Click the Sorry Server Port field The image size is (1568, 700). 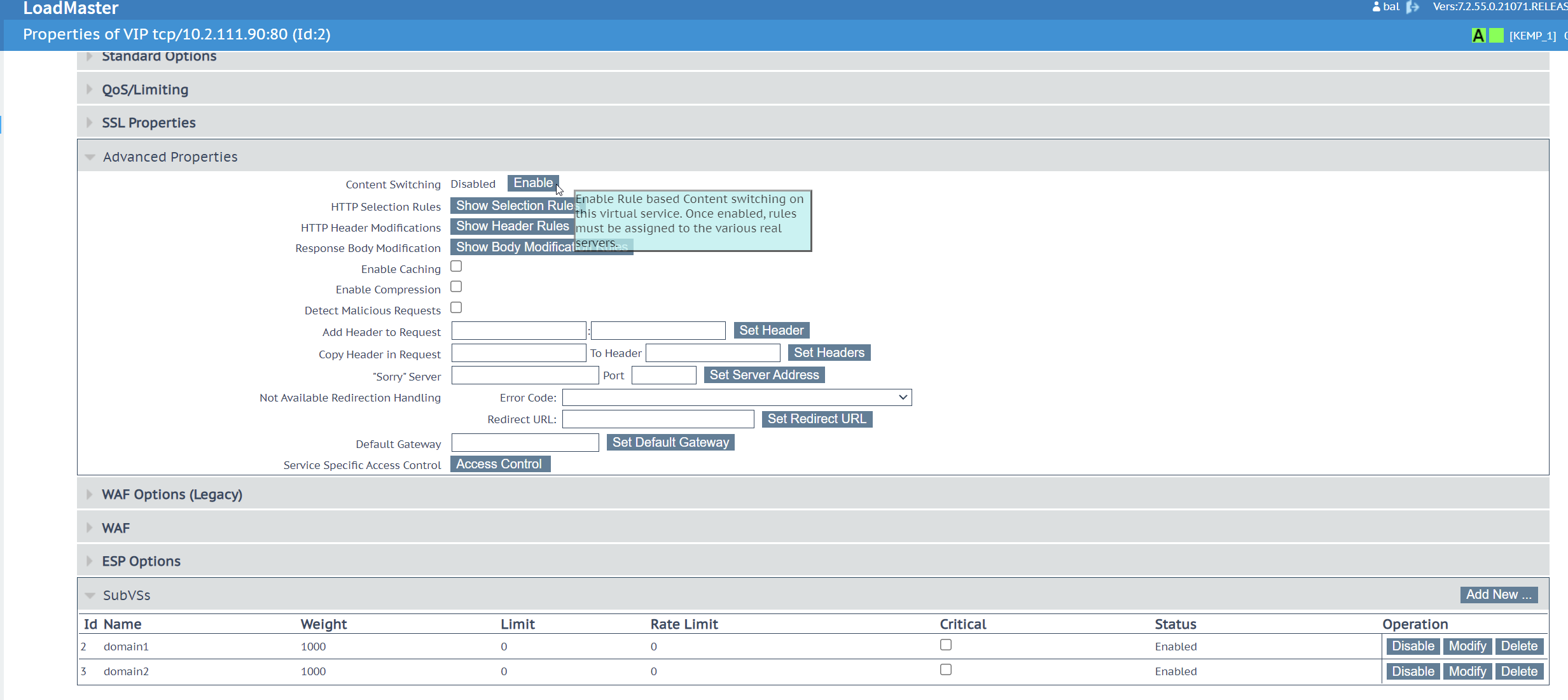click(x=663, y=375)
